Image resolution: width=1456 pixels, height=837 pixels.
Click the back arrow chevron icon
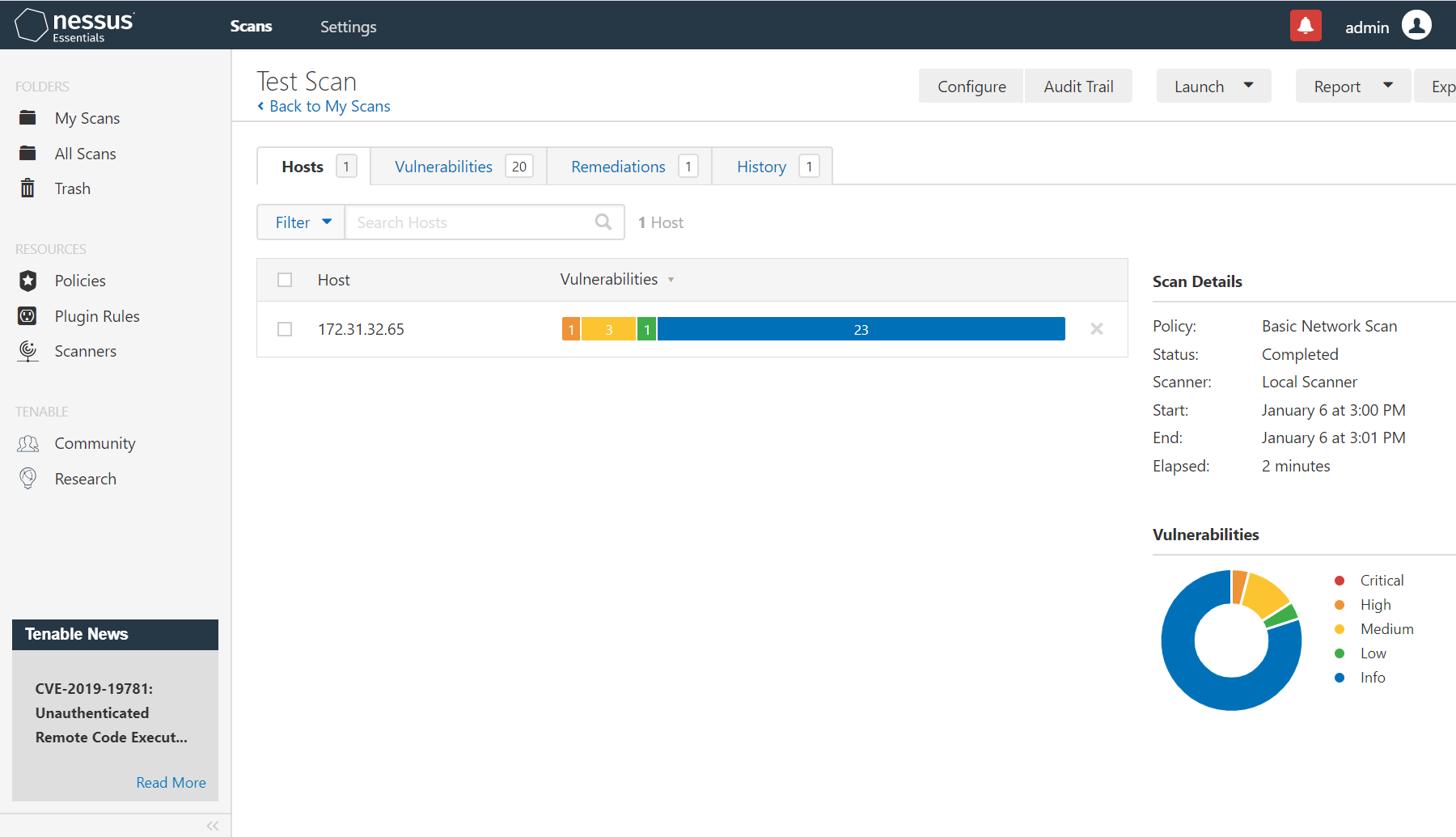[x=260, y=106]
